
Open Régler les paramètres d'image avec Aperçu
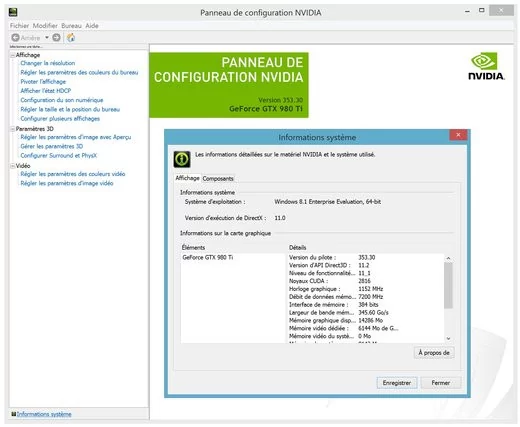click(x=76, y=137)
